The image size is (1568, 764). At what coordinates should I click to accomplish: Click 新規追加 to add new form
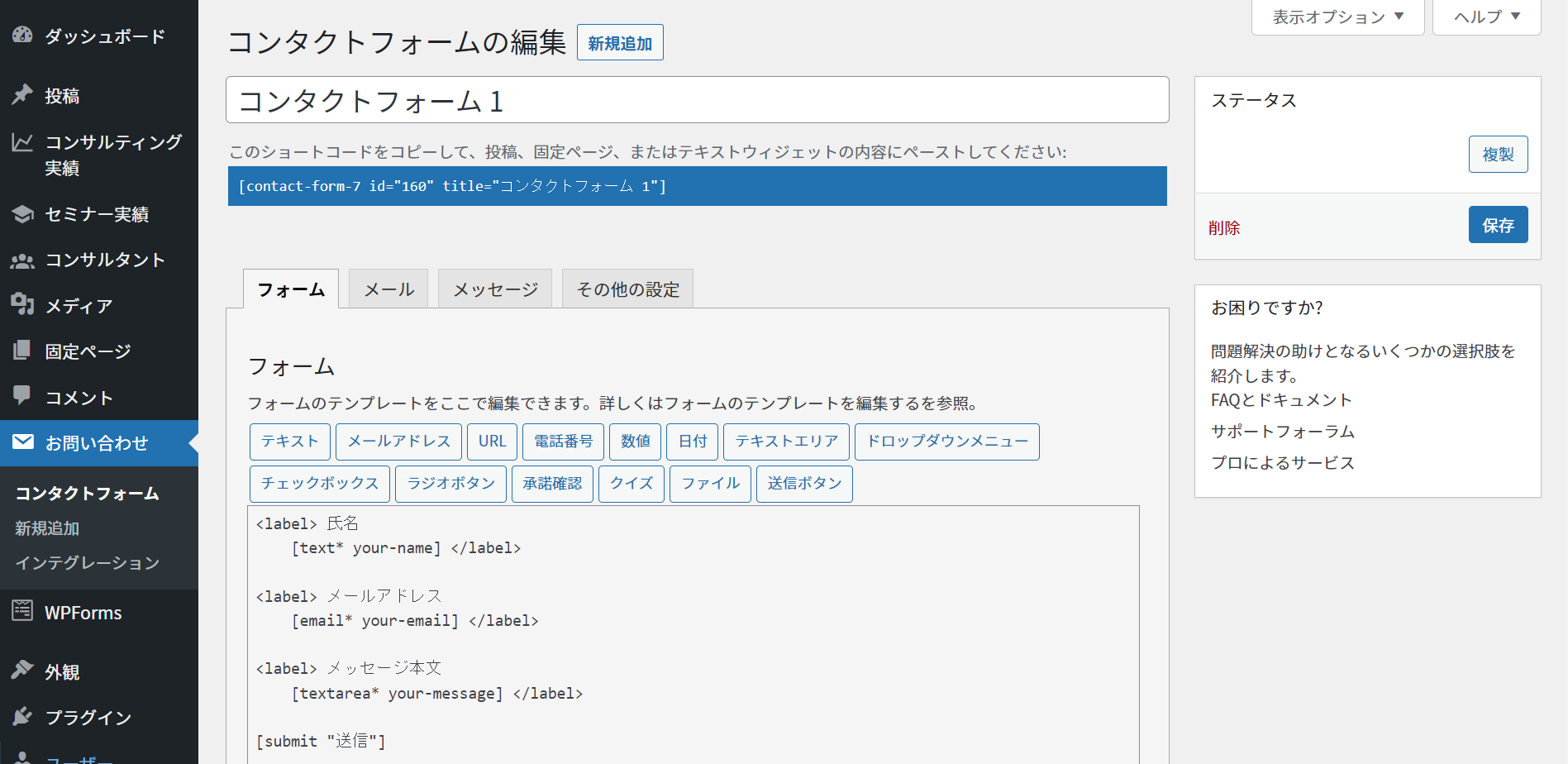[620, 42]
